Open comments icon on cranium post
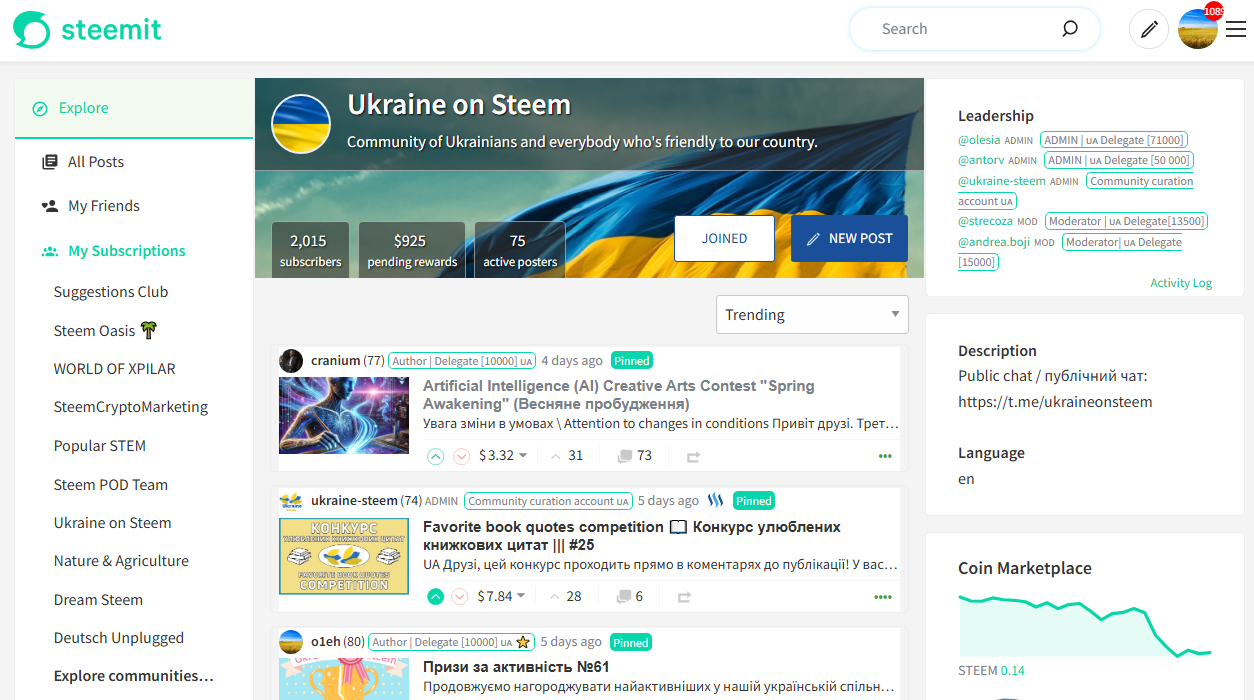 624,456
